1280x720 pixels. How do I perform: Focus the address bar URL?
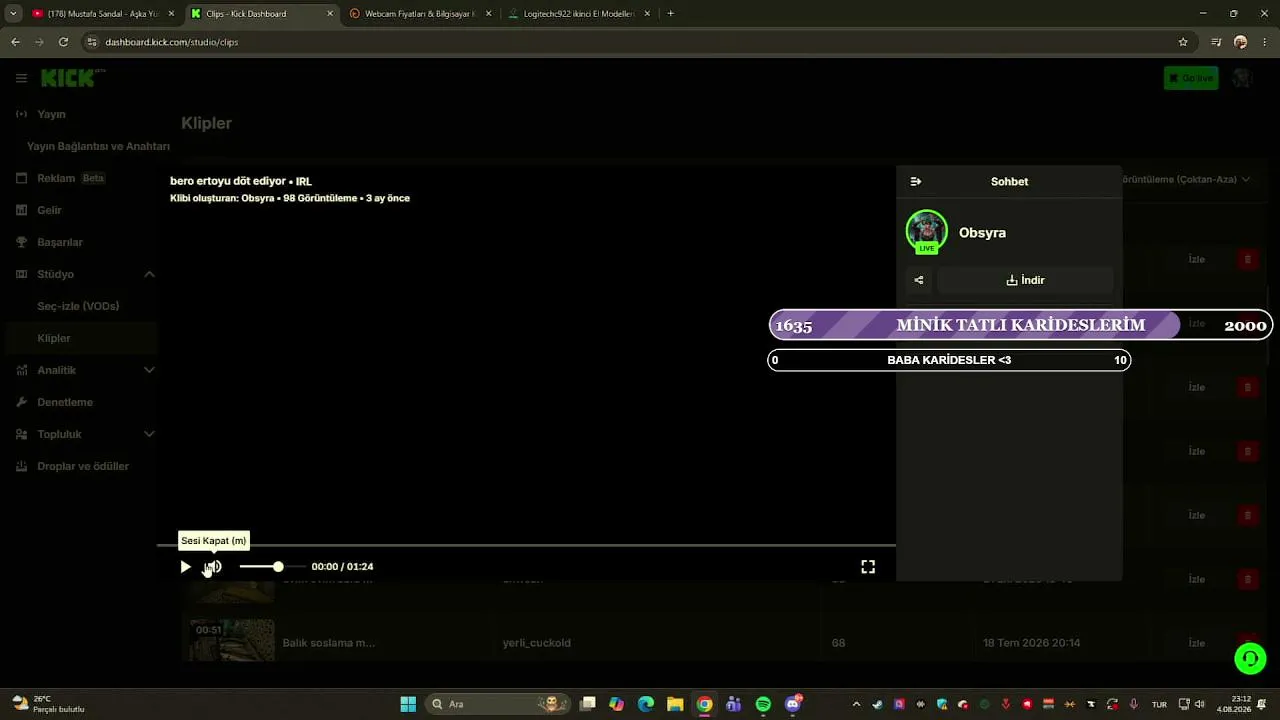pyautogui.click(x=171, y=42)
